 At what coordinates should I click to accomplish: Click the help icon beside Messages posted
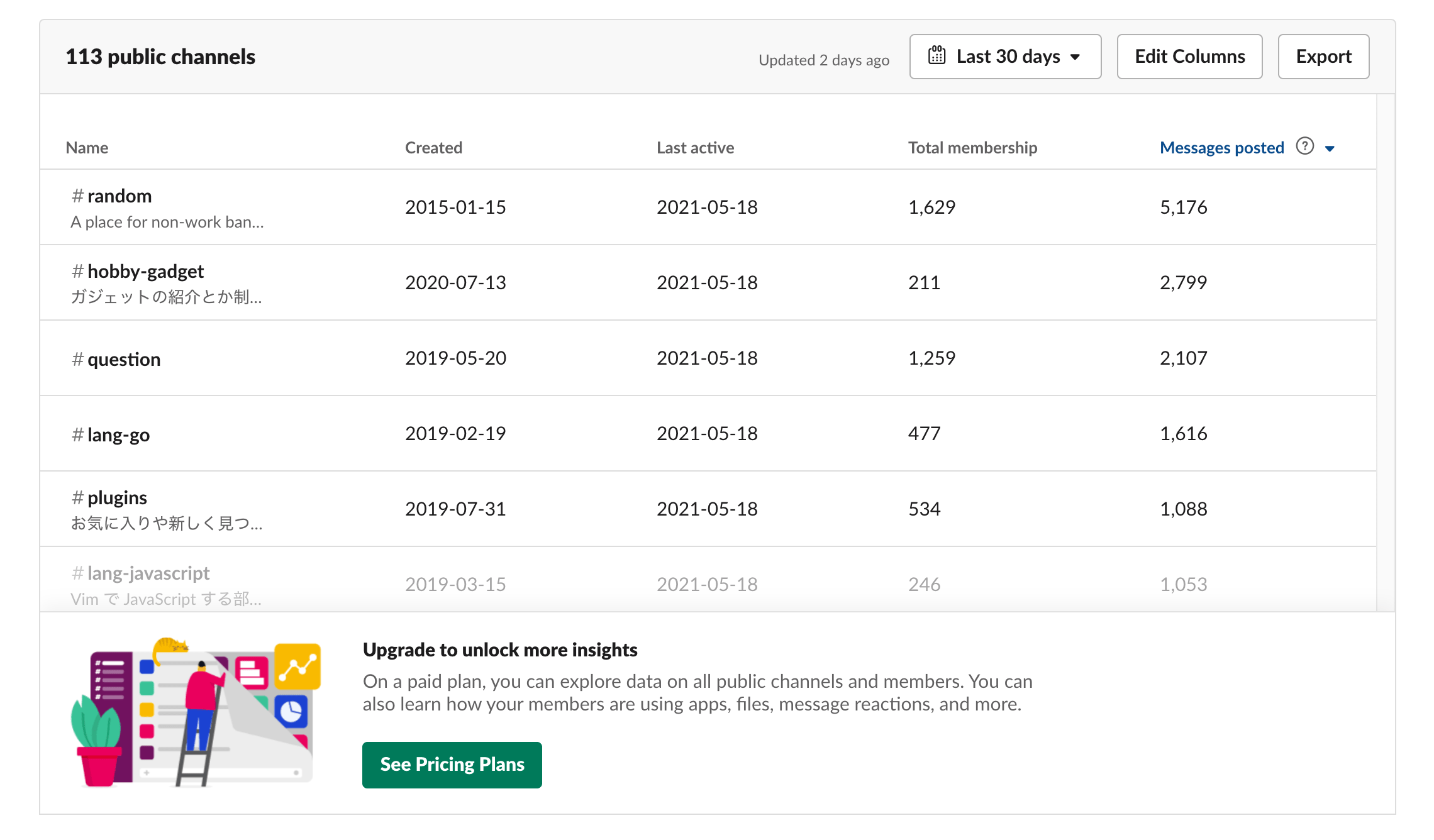pyautogui.click(x=1305, y=146)
